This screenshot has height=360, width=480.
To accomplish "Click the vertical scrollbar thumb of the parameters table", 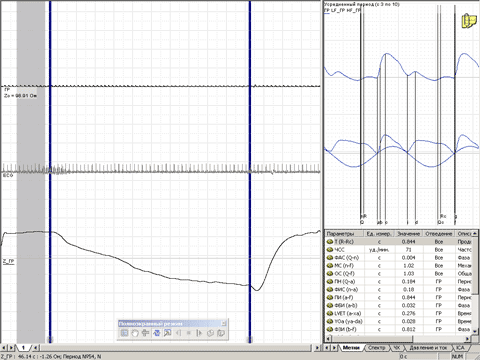I will point(476,265).
